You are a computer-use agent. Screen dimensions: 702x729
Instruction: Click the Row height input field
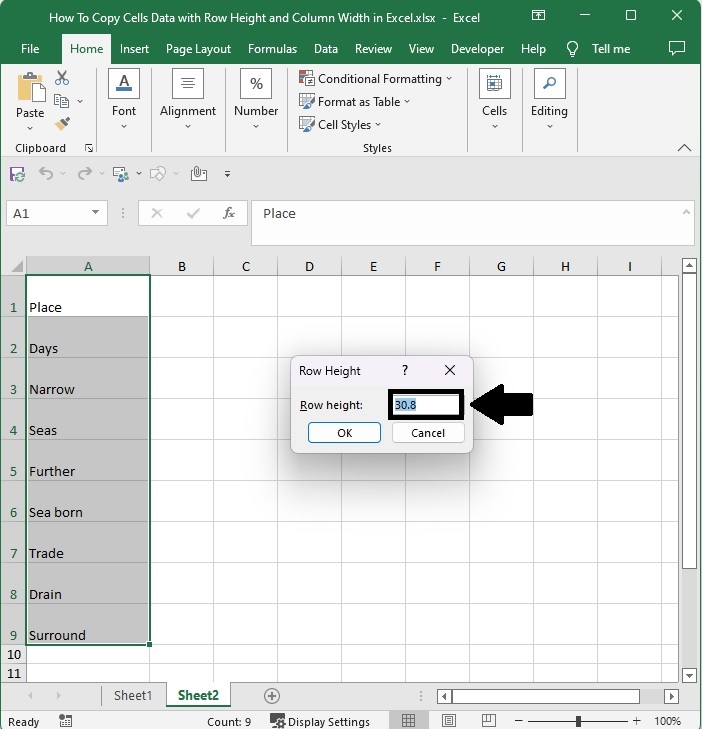click(426, 404)
